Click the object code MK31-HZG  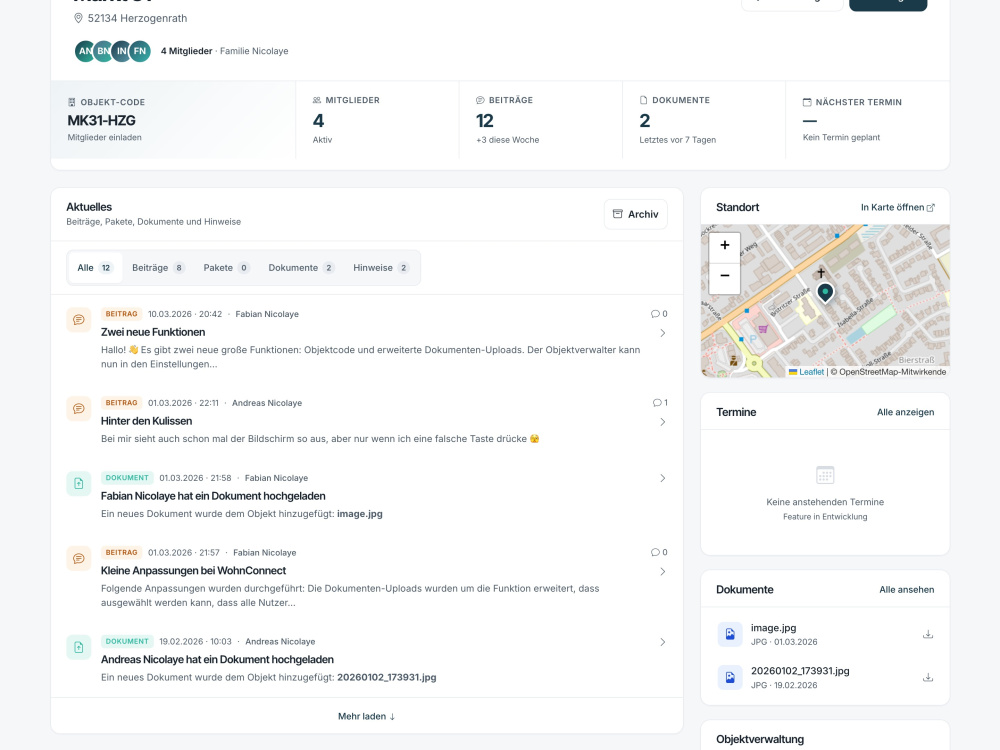point(101,121)
